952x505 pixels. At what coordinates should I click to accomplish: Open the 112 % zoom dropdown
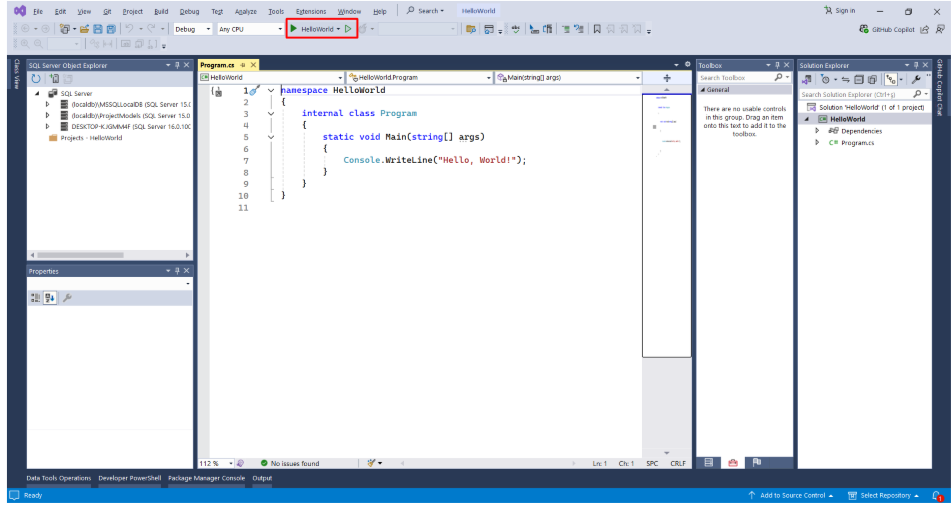click(x=216, y=463)
